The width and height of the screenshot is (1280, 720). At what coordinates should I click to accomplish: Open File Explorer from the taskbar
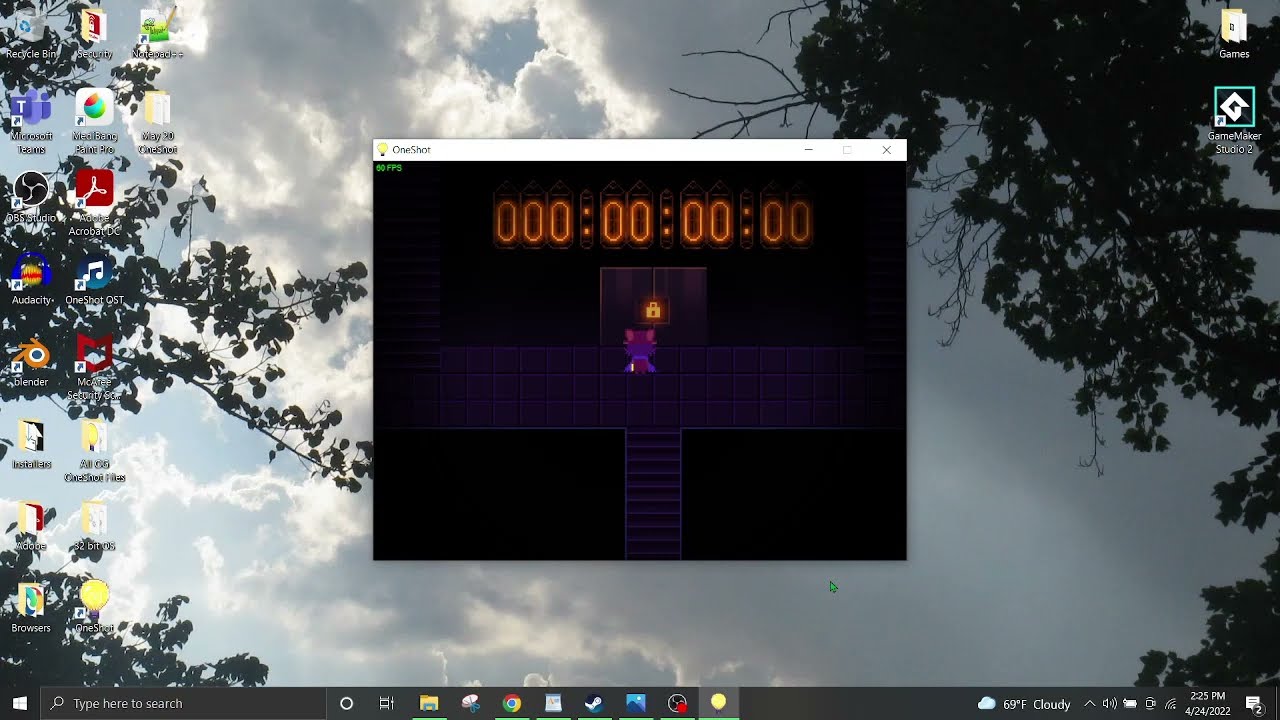(429, 703)
